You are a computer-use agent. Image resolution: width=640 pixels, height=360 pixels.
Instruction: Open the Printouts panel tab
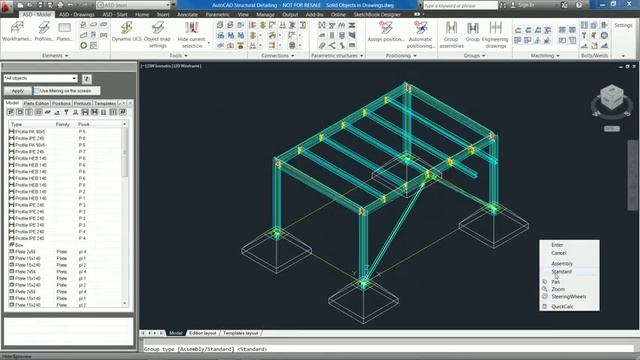(x=82, y=103)
